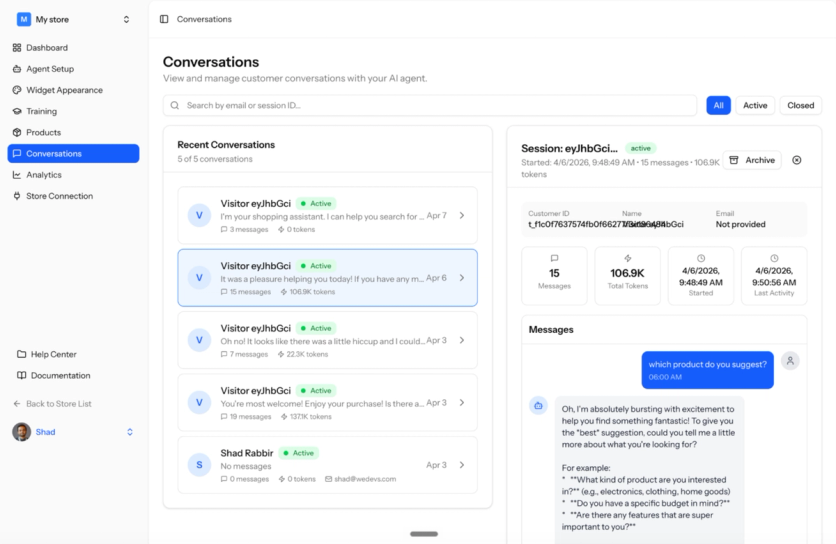The image size is (836, 544).
Task: Open Widget Appearance page
Action: point(74,90)
